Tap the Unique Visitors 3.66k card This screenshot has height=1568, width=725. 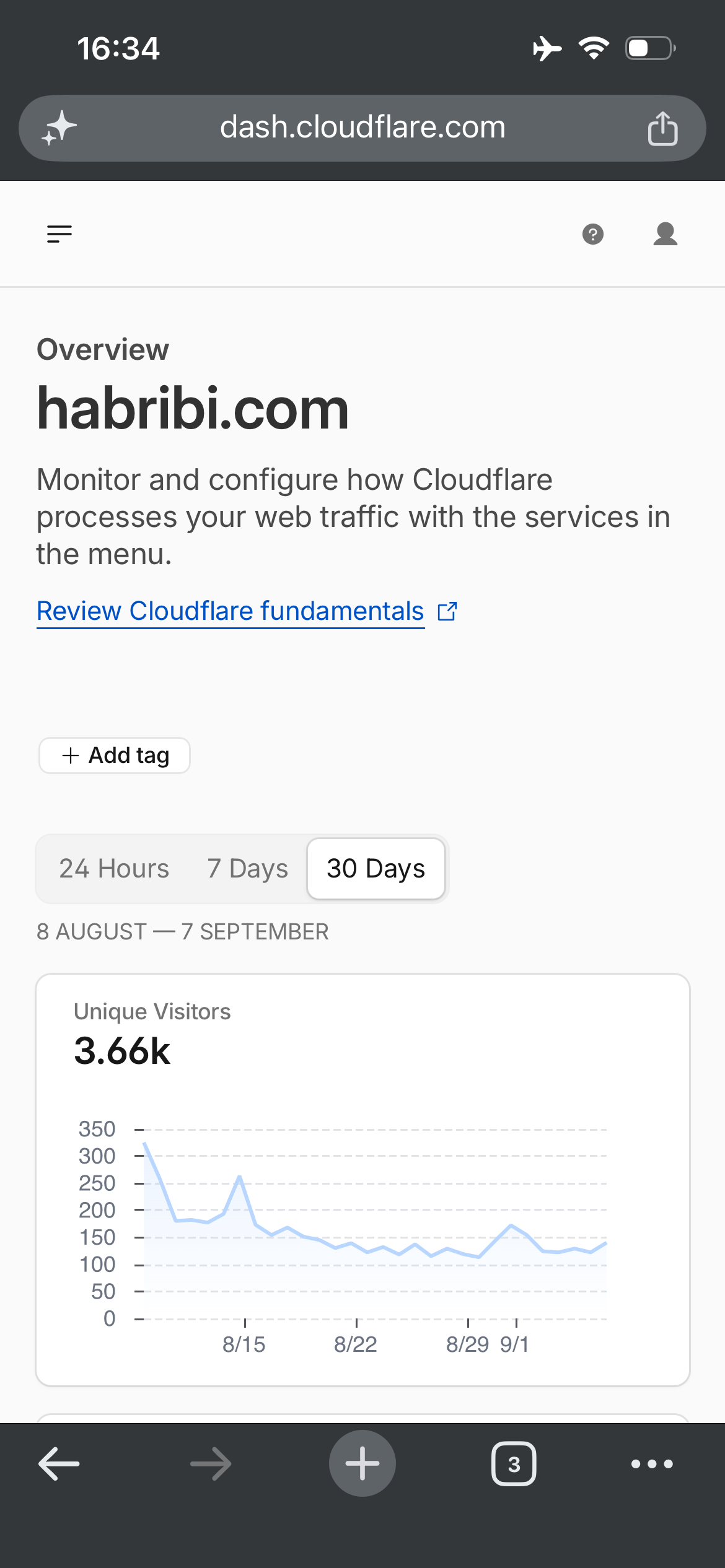[x=362, y=1180]
